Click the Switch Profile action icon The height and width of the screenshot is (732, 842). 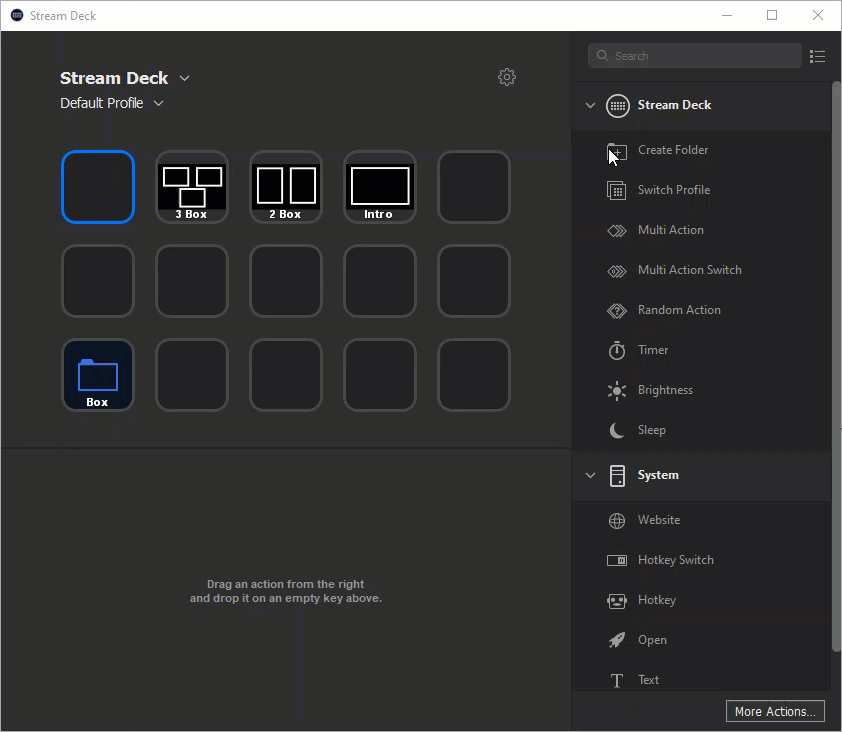click(616, 190)
